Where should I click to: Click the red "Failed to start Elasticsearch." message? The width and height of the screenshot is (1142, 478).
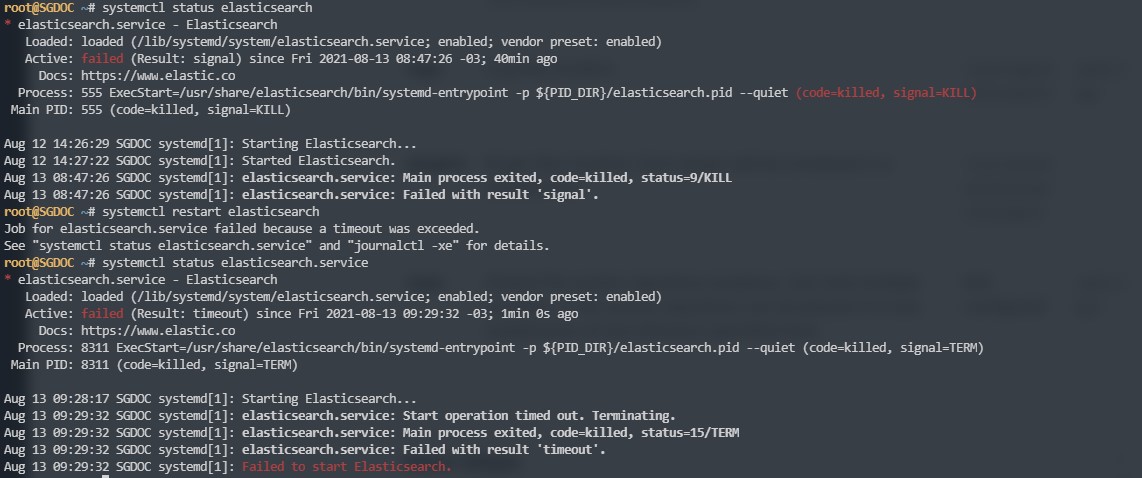pos(346,467)
